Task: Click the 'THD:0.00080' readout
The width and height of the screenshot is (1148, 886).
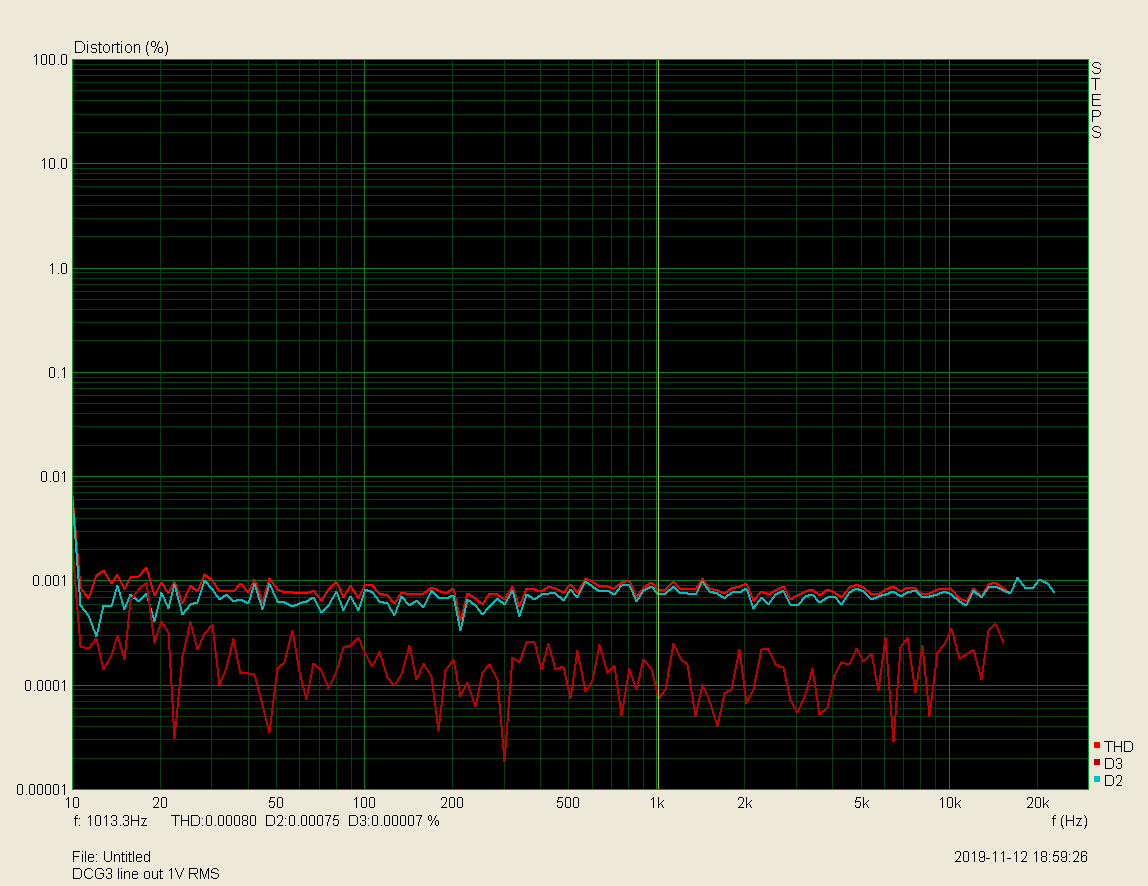Action: tap(214, 821)
